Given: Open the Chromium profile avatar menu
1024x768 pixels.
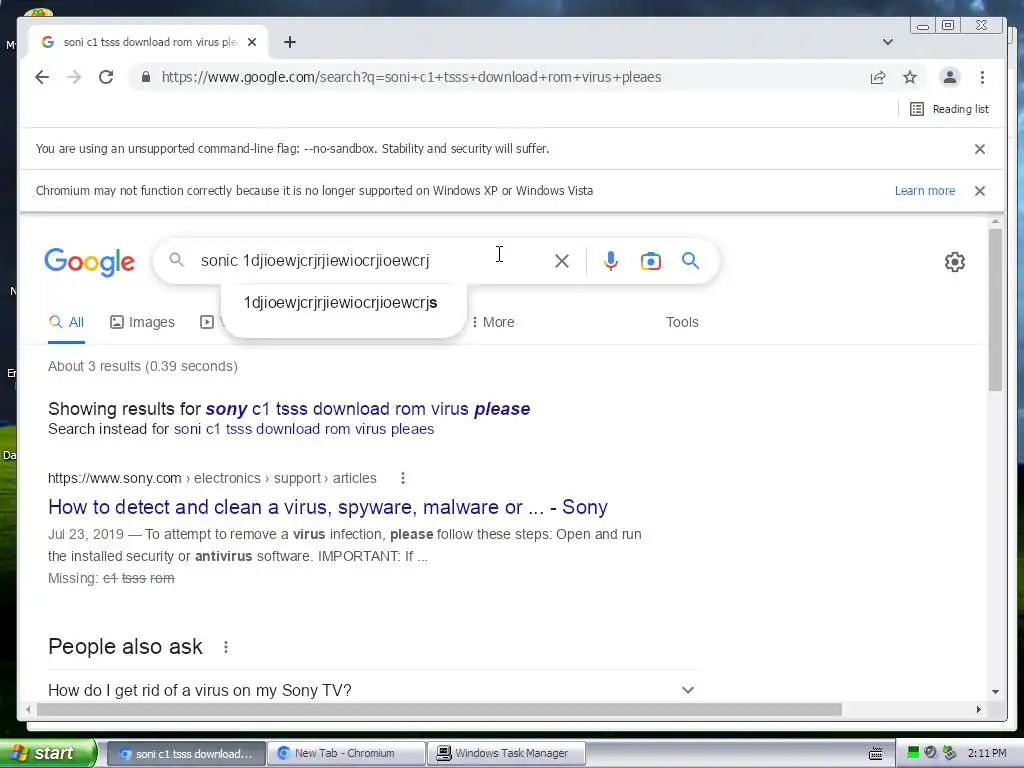Looking at the screenshot, I should (950, 77).
